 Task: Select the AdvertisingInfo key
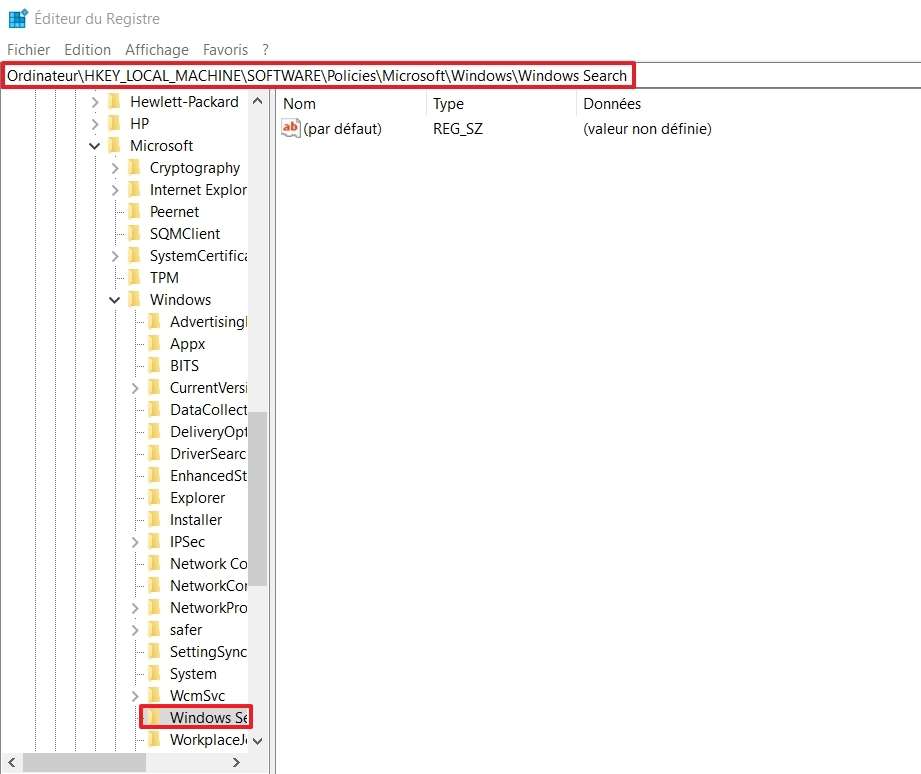pos(209,322)
